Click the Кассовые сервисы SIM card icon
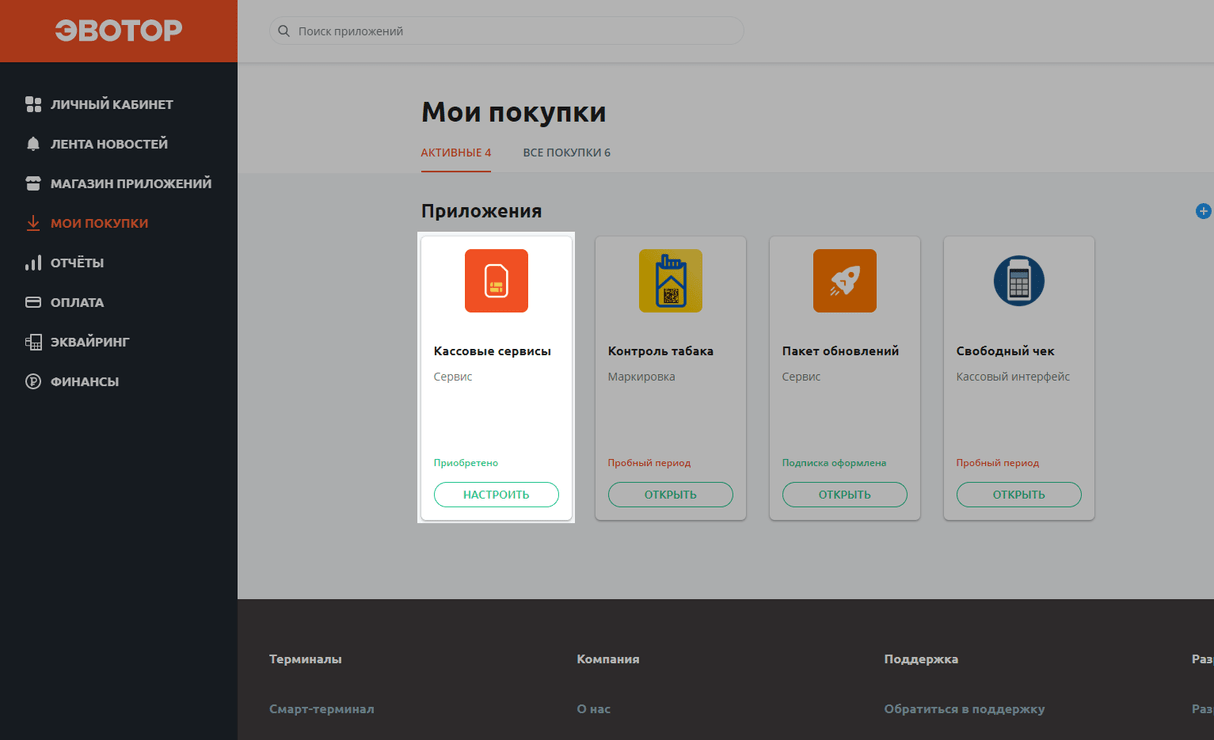The image size is (1214, 740). (x=496, y=281)
